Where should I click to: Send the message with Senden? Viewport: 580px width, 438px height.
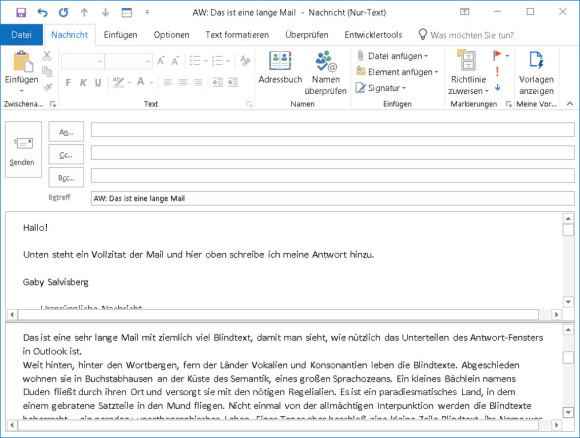[23, 149]
